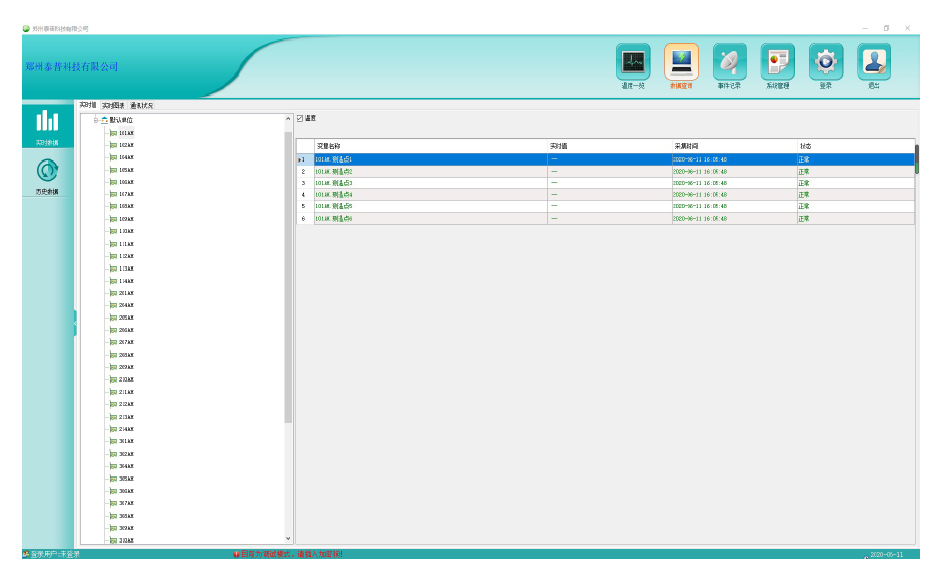Viewport: 940px width, 572px height.
Task: Toggle the 温度 checkbox
Action: point(300,119)
